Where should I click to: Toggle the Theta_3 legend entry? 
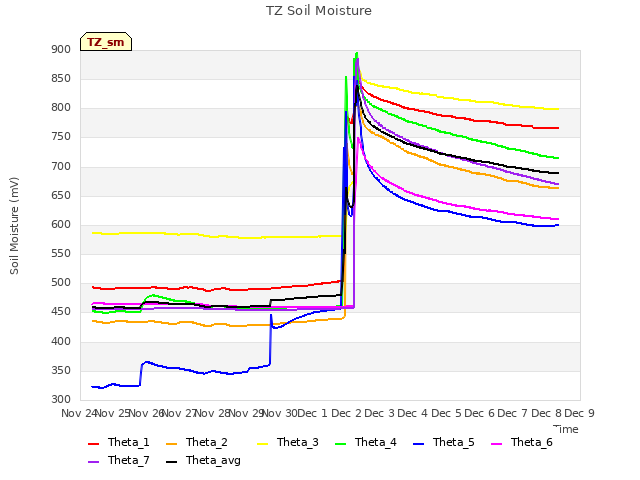[x=288, y=442]
